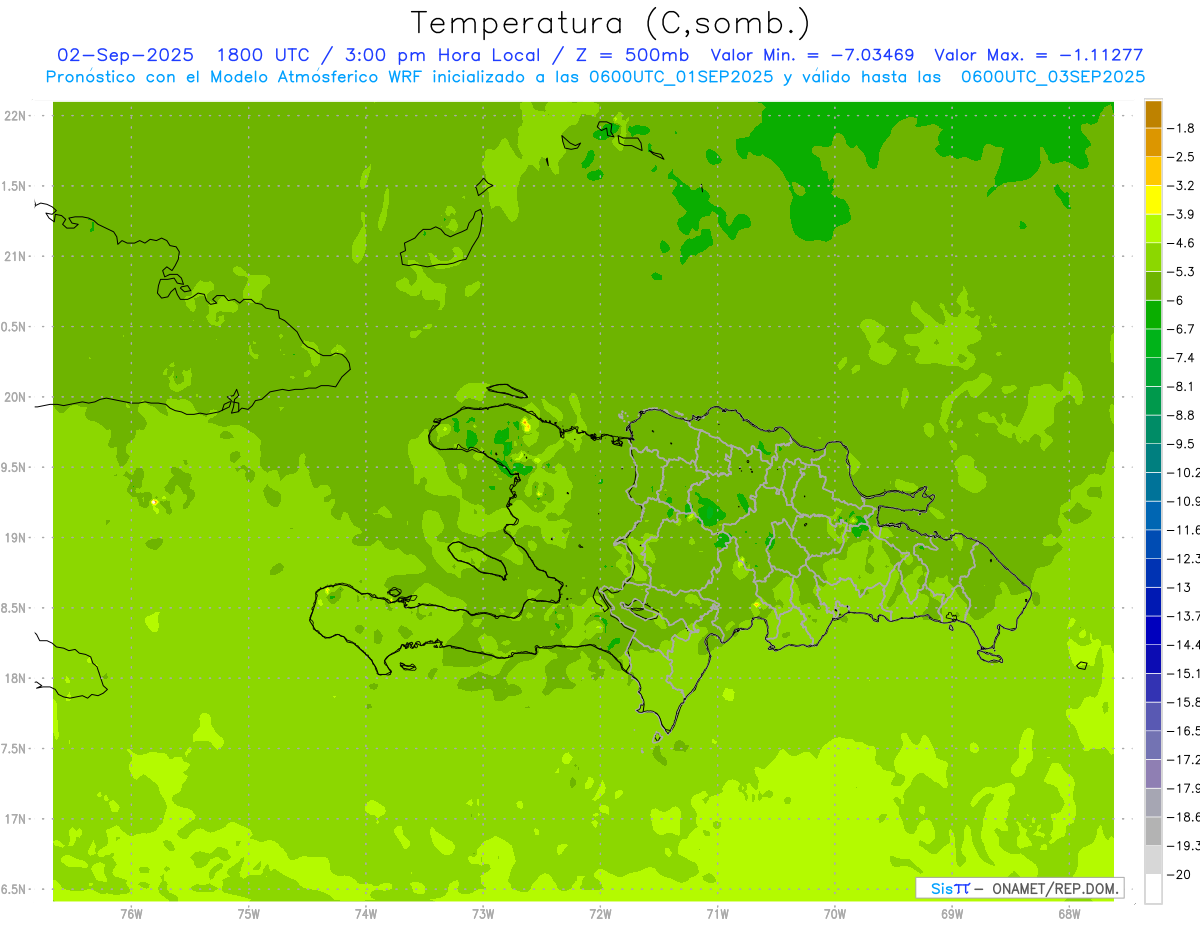Click "3:00 pm Hora Local" in the header
The height and width of the screenshot is (927, 1200).
442,56
